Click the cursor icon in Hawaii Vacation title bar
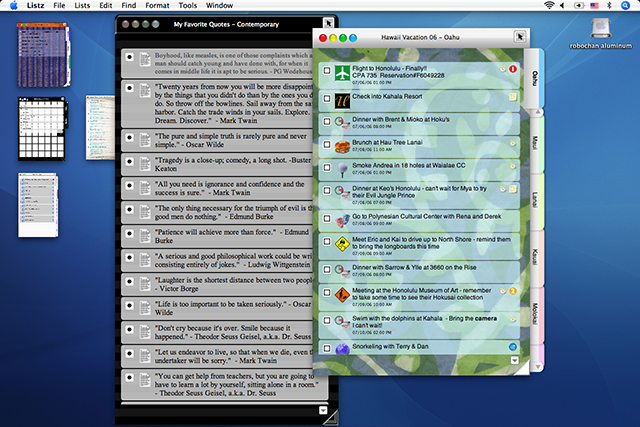 click(x=520, y=37)
